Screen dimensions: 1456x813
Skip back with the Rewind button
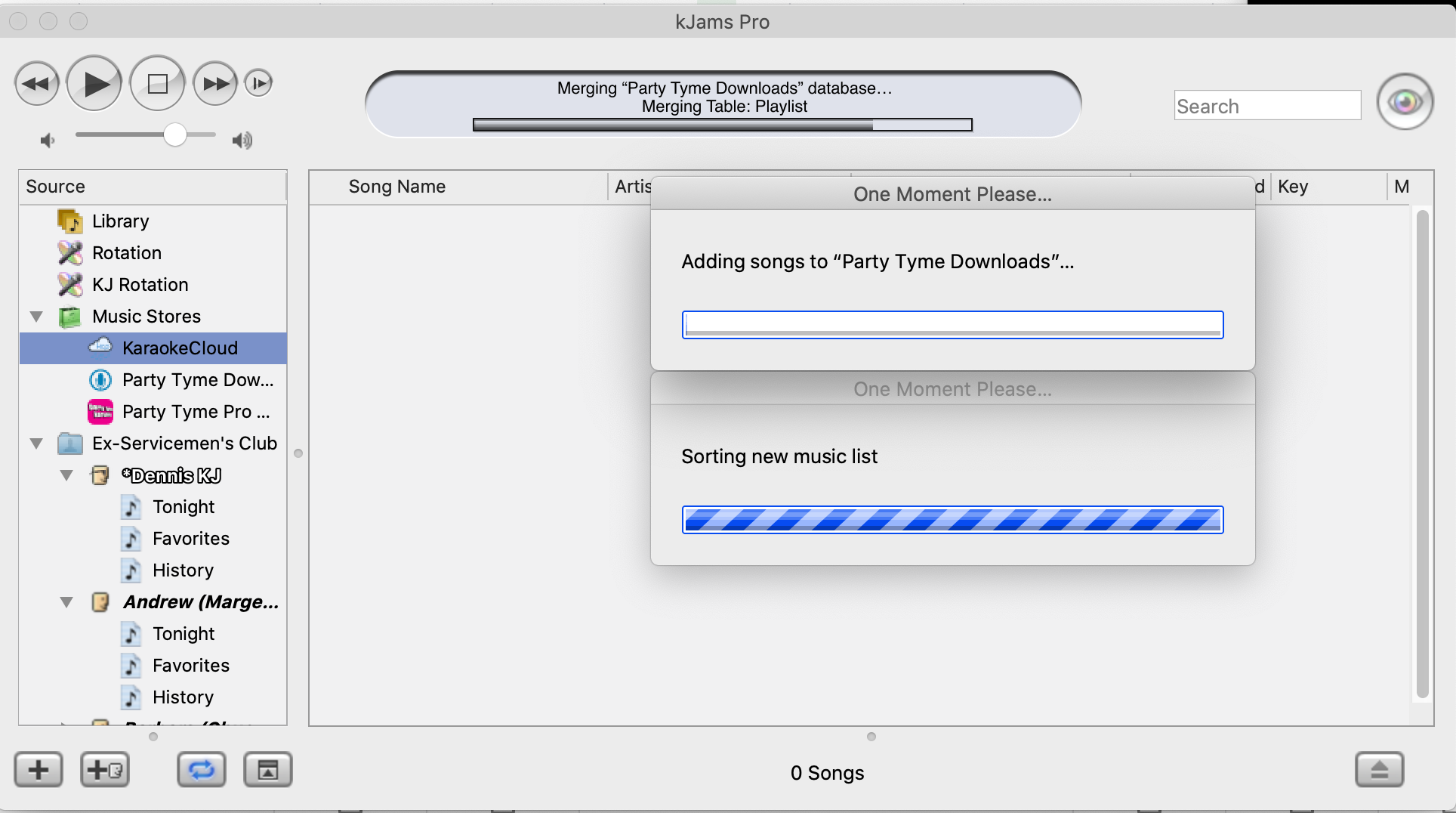coord(36,84)
